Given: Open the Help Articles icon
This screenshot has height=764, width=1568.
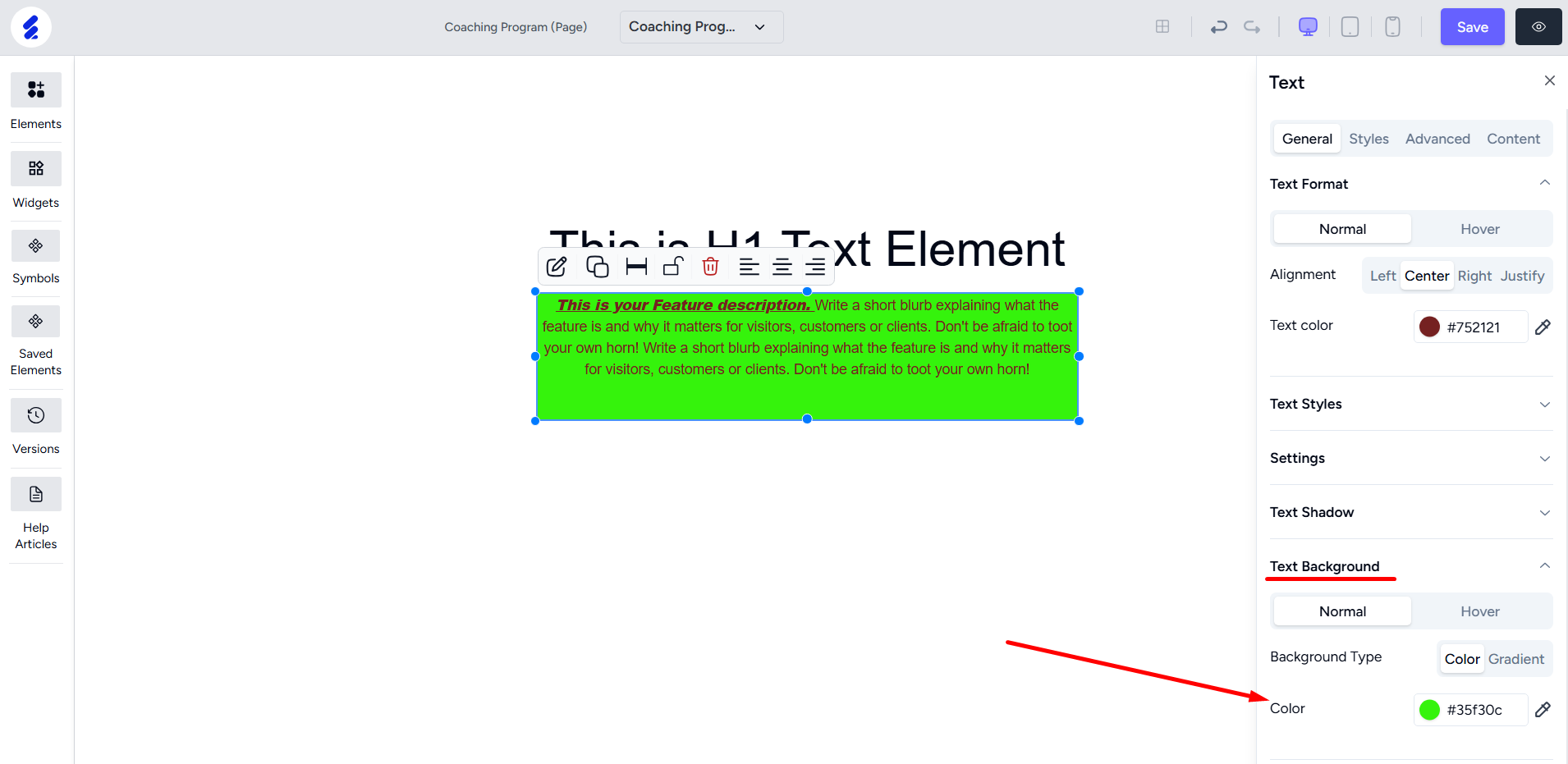Looking at the screenshot, I should [x=36, y=494].
